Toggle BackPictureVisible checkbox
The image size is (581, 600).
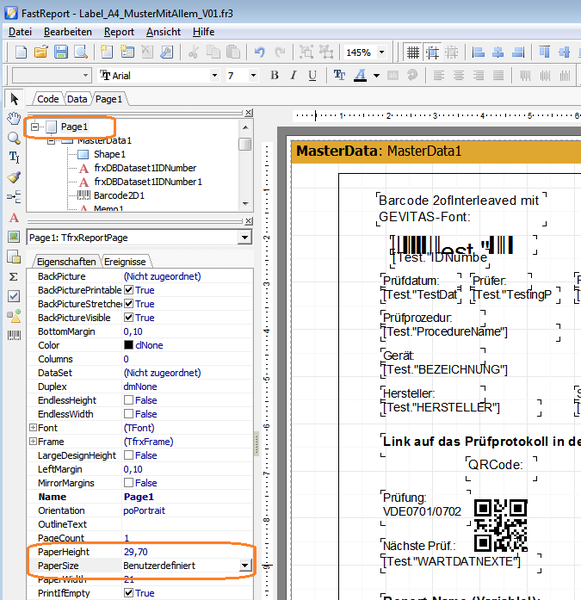(x=129, y=318)
